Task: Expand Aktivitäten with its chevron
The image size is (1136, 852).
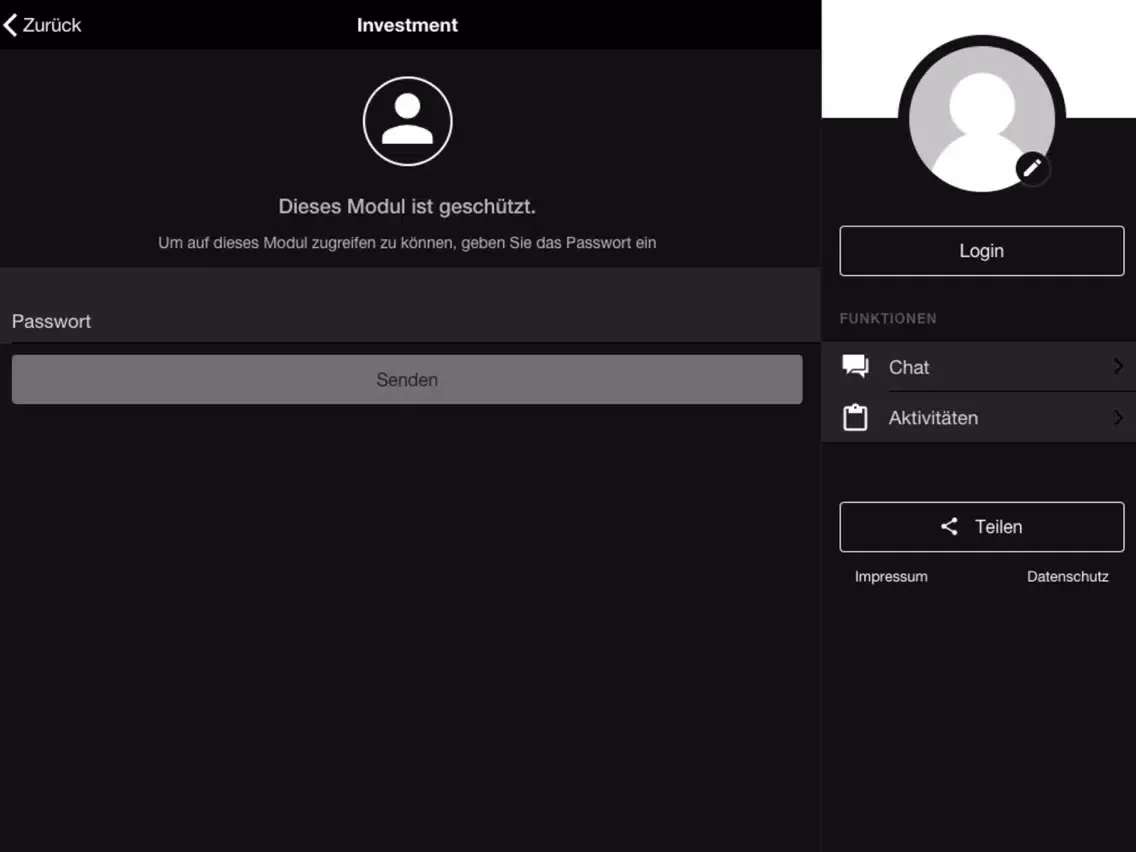Action: click(1118, 417)
